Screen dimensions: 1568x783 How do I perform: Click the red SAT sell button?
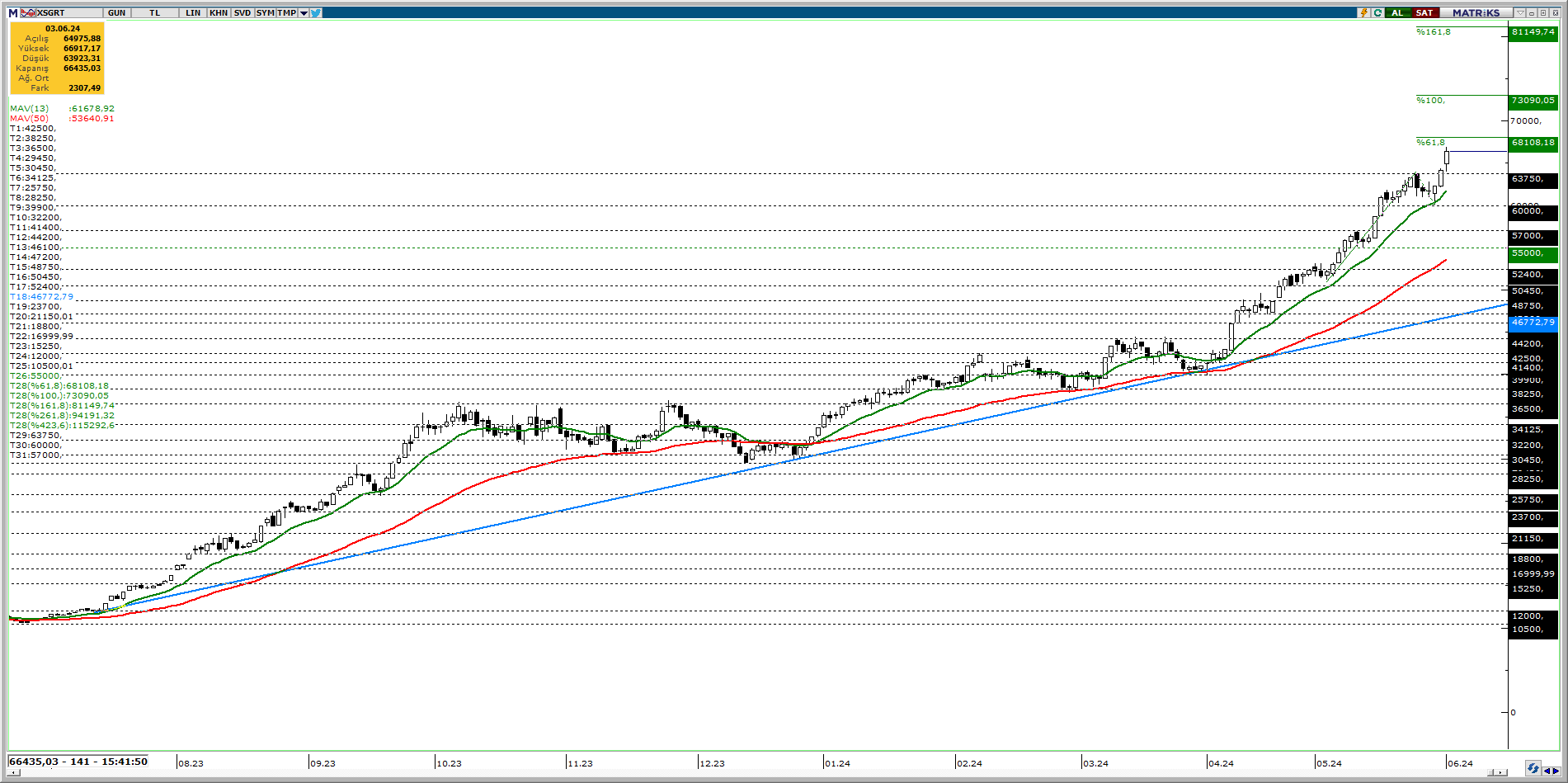pos(1424,12)
